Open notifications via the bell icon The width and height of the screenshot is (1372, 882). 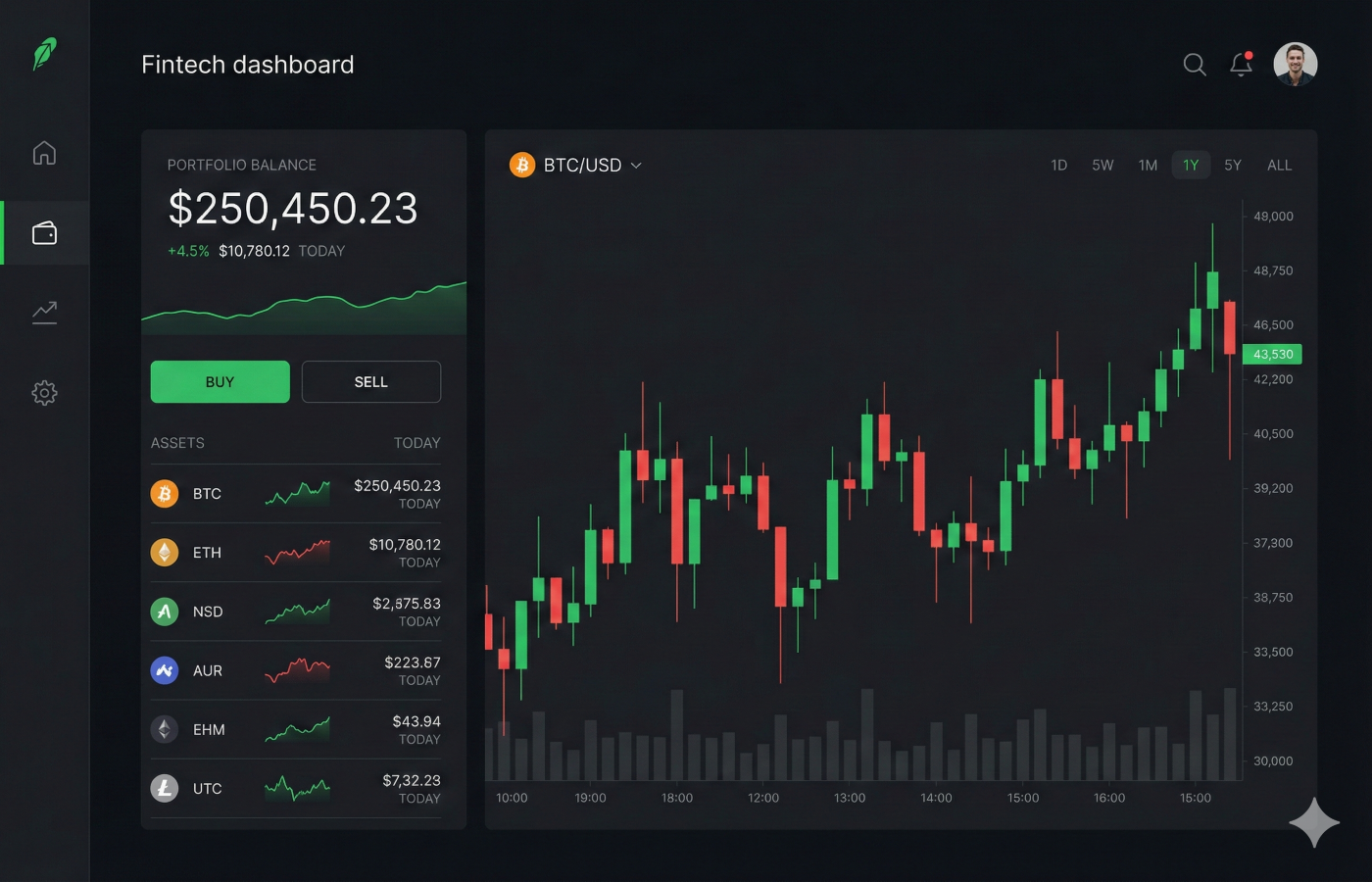point(1240,65)
